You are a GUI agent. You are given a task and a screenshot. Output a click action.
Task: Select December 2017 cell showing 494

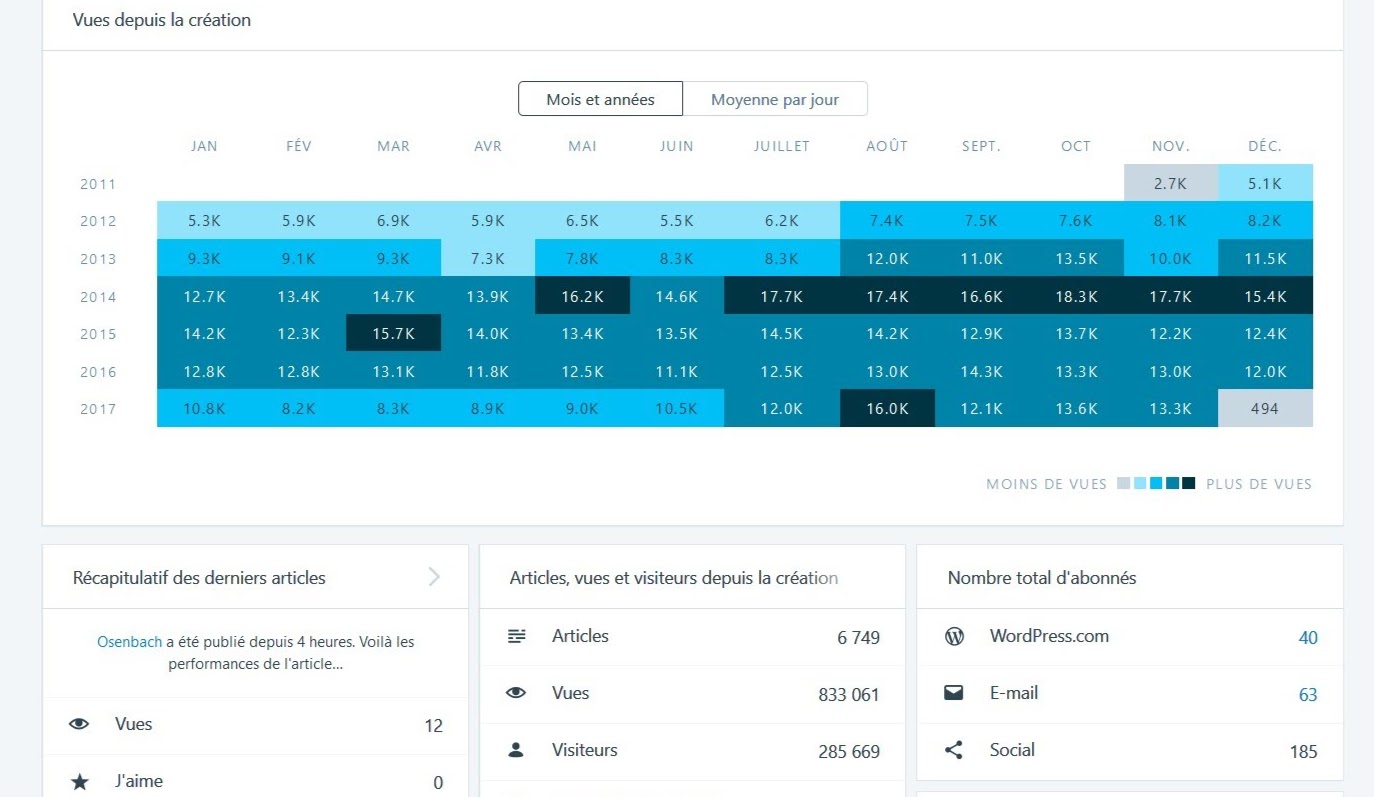coord(1265,409)
